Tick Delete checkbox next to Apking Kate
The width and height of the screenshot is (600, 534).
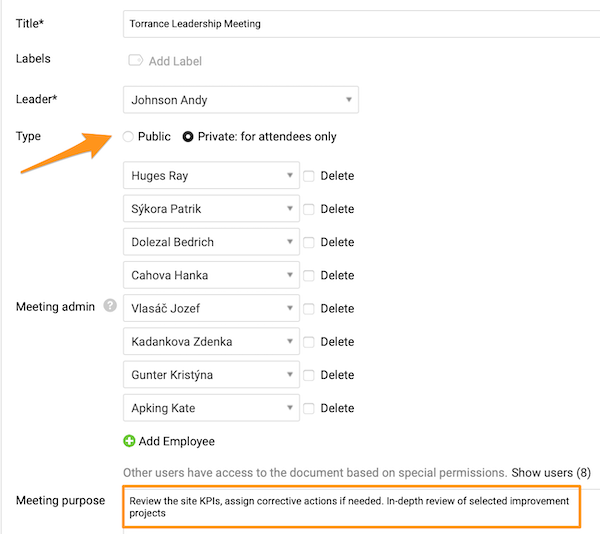point(309,408)
